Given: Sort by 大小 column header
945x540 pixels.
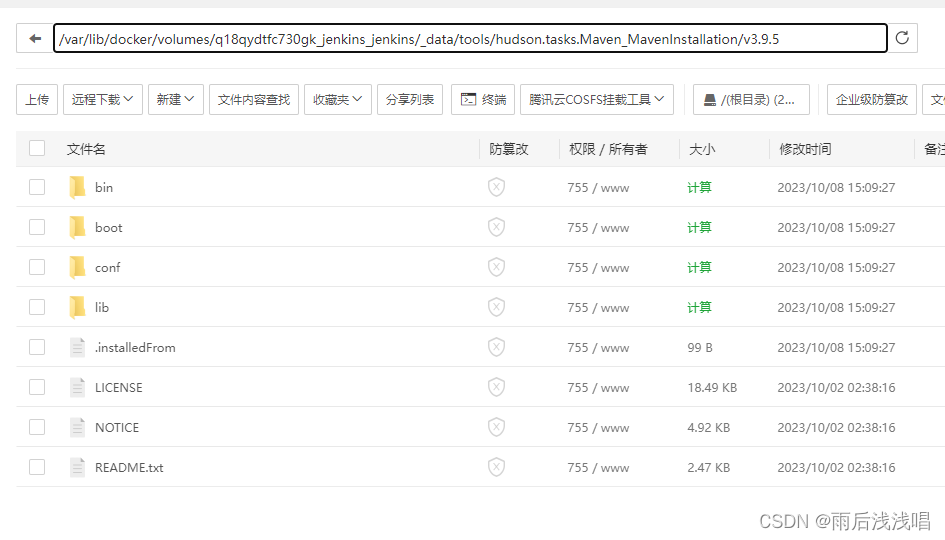Looking at the screenshot, I should tap(702, 149).
